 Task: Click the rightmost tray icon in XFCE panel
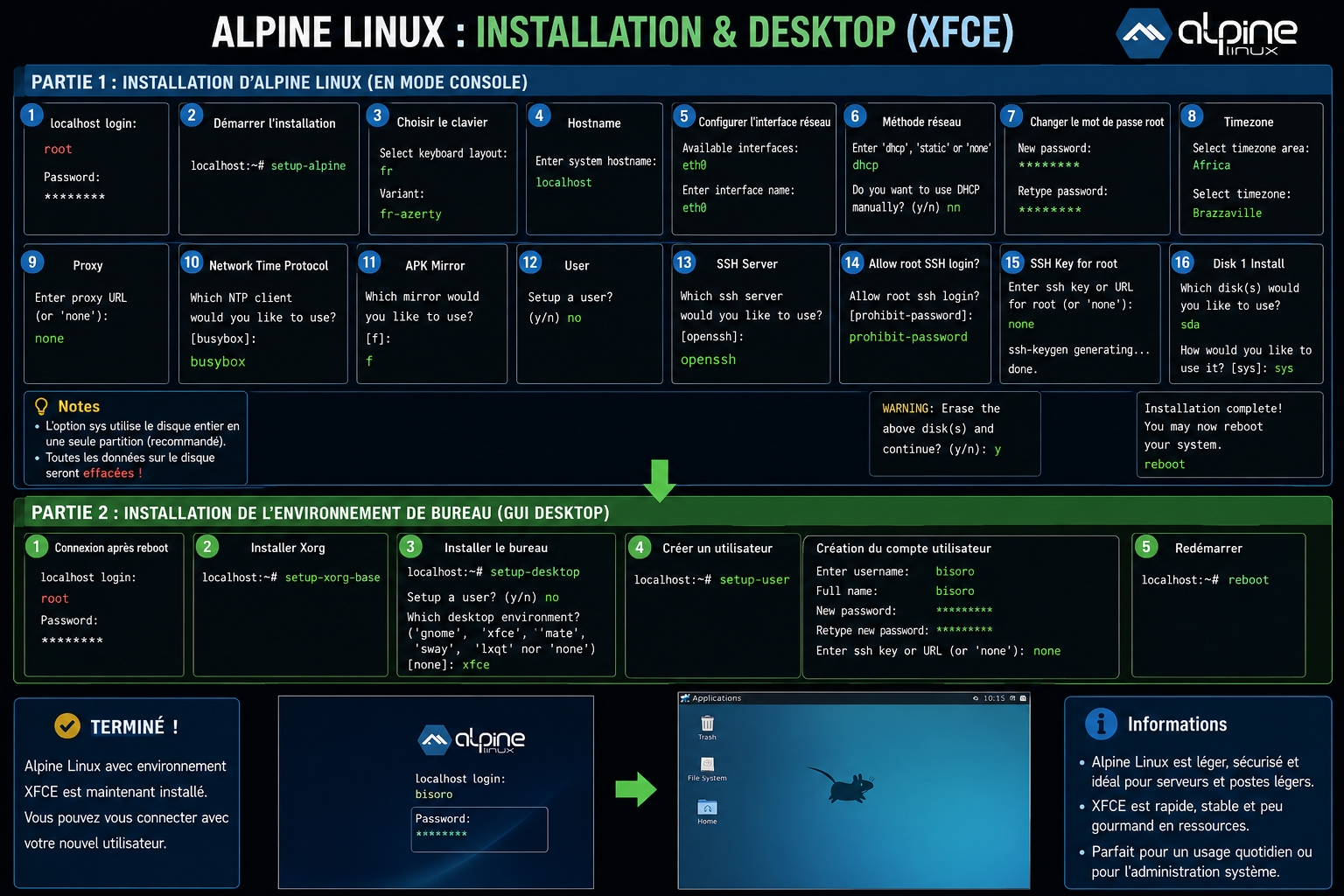1023,698
